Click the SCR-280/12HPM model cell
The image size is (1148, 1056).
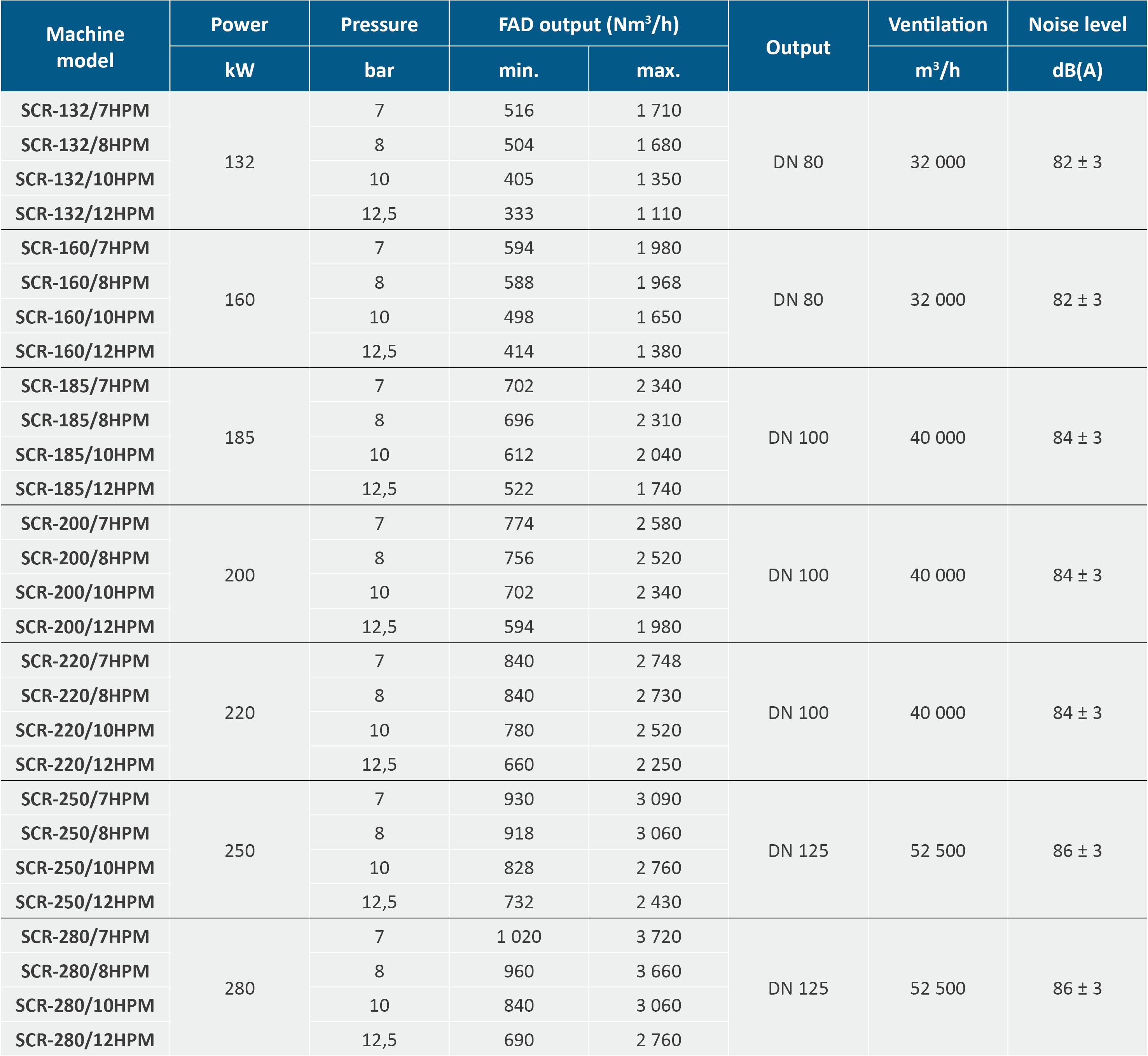[x=85, y=1039]
